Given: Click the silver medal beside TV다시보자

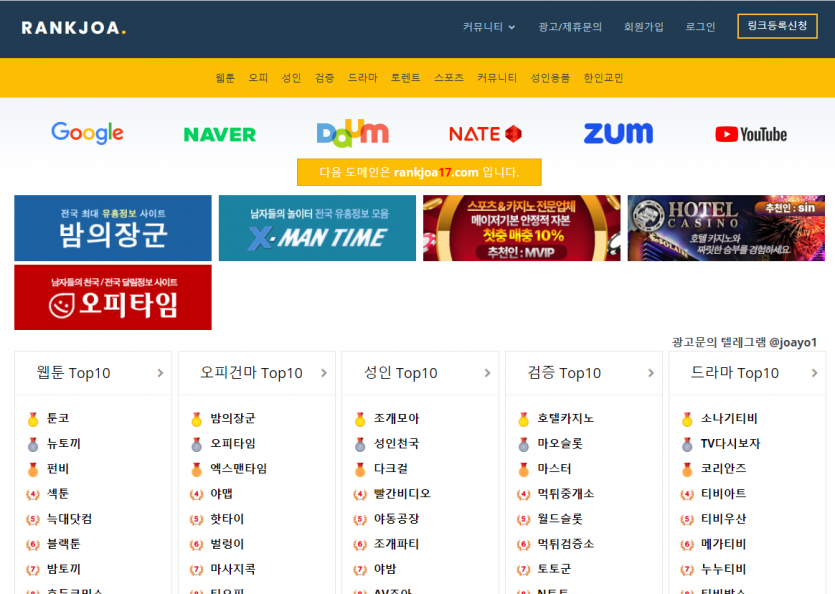Looking at the screenshot, I should (x=687, y=444).
